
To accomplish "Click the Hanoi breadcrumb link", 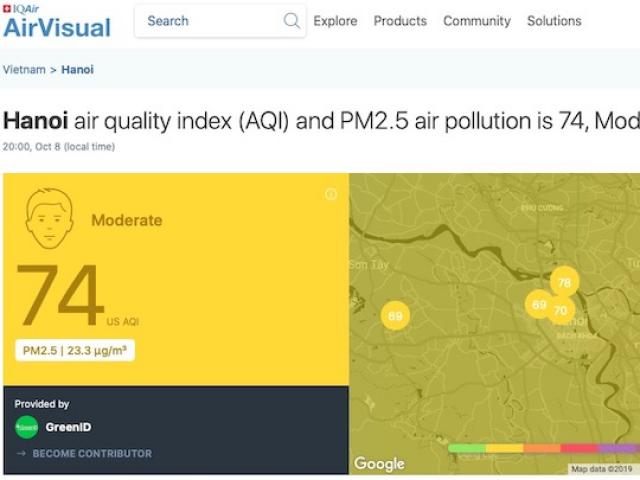I will click(x=78, y=70).
